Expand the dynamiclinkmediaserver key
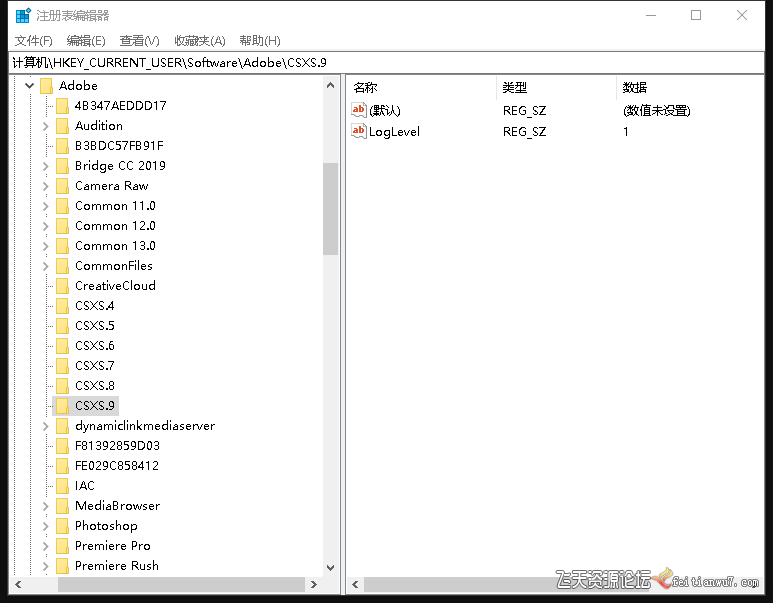773x603 pixels. coord(46,426)
